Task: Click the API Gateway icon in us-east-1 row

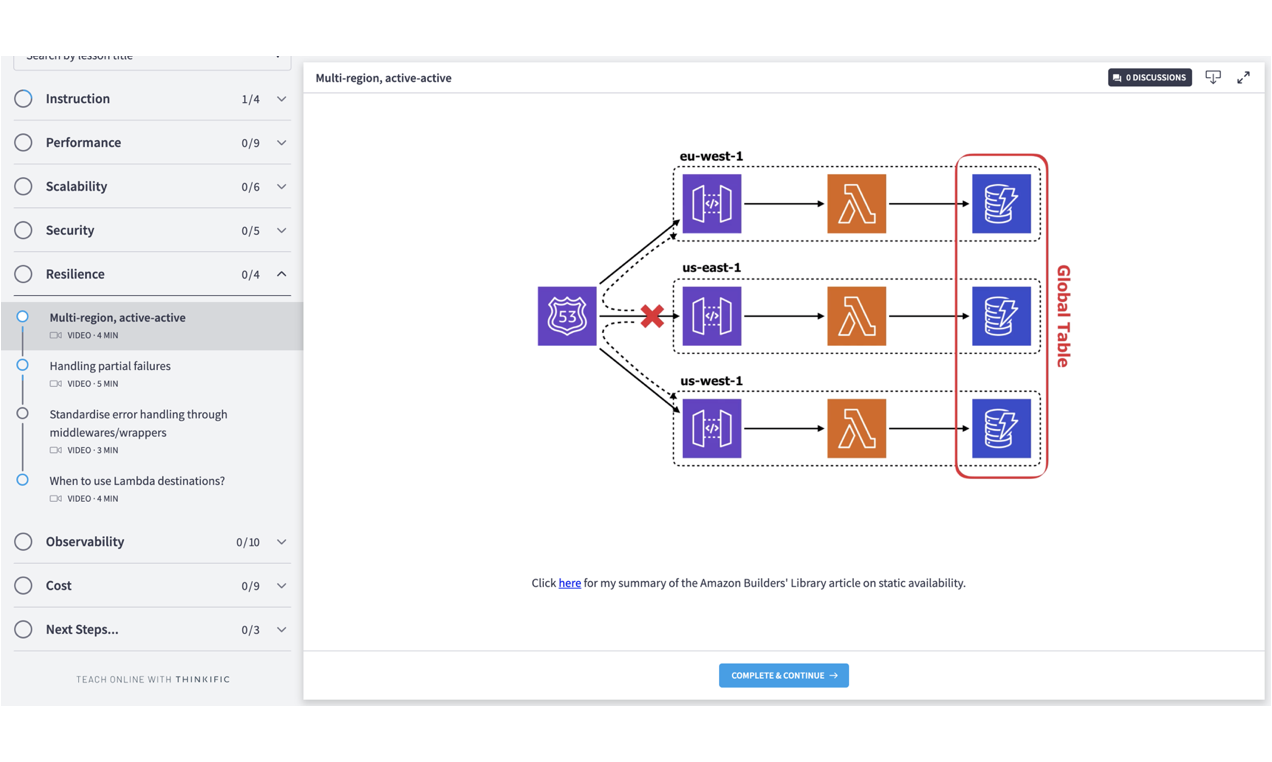Action: pyautogui.click(x=711, y=316)
